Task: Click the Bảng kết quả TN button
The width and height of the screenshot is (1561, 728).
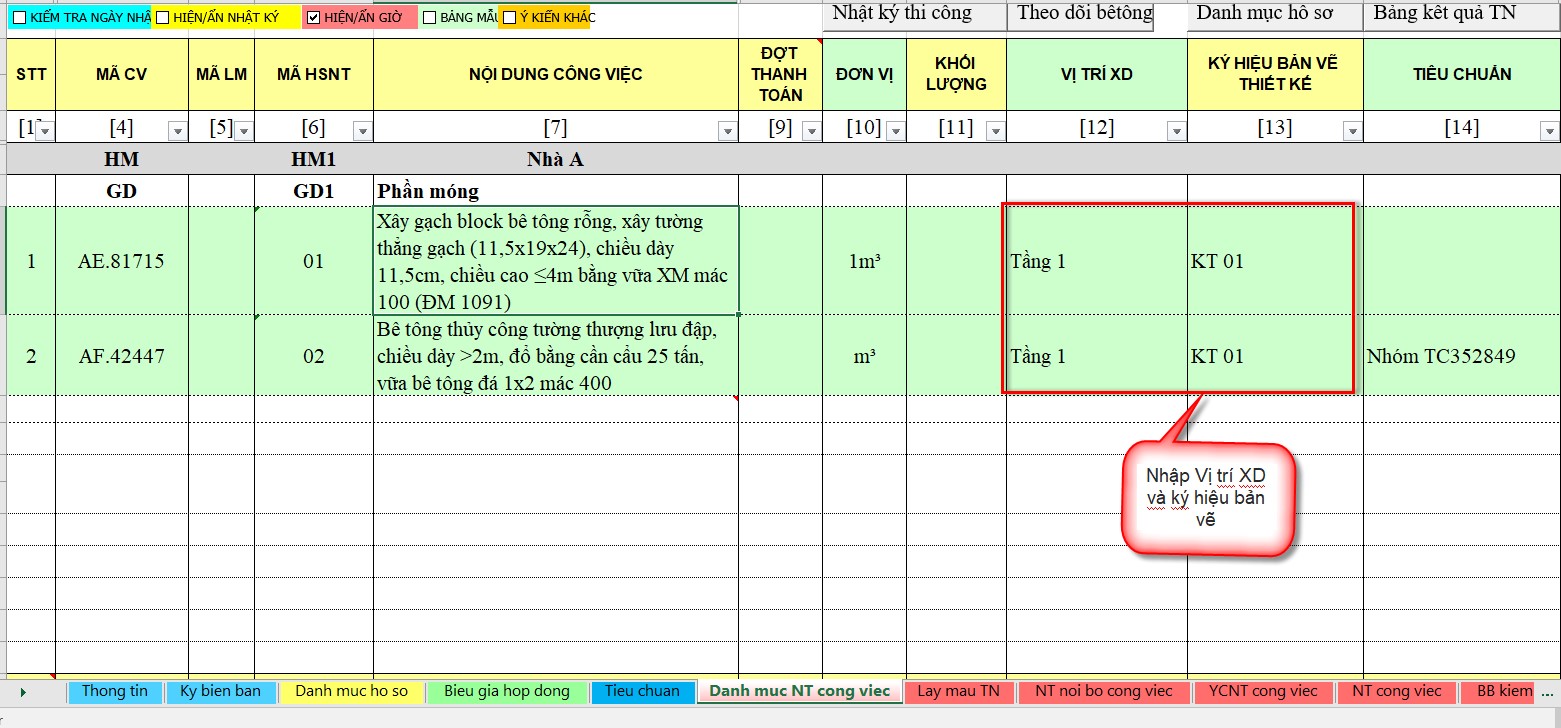Action: pyautogui.click(x=1458, y=14)
